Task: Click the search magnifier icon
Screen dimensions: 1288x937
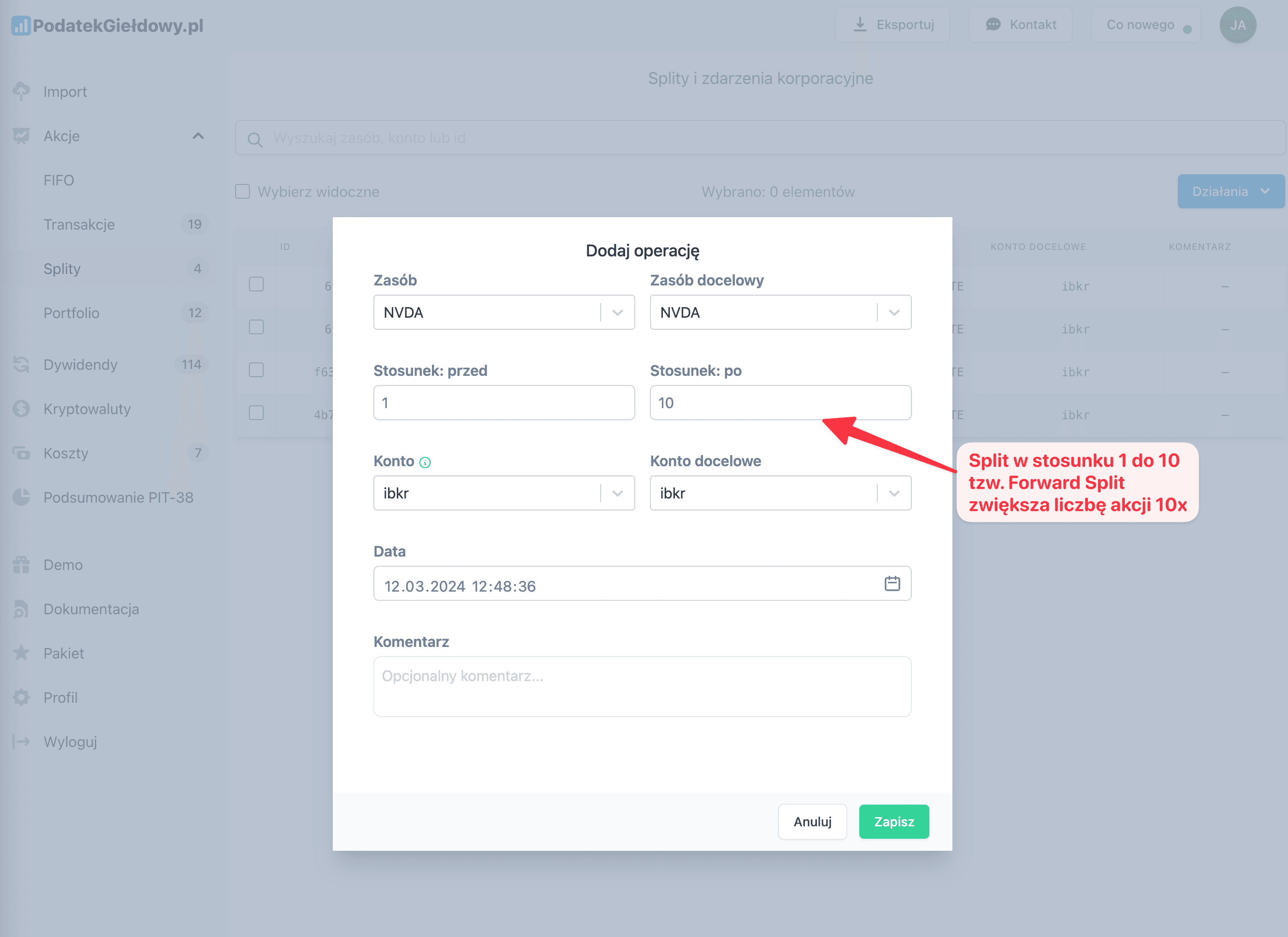Action: 255,139
